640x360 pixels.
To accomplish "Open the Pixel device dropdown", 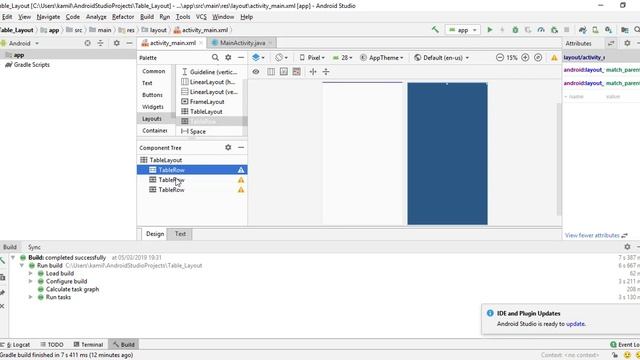I will (x=312, y=58).
